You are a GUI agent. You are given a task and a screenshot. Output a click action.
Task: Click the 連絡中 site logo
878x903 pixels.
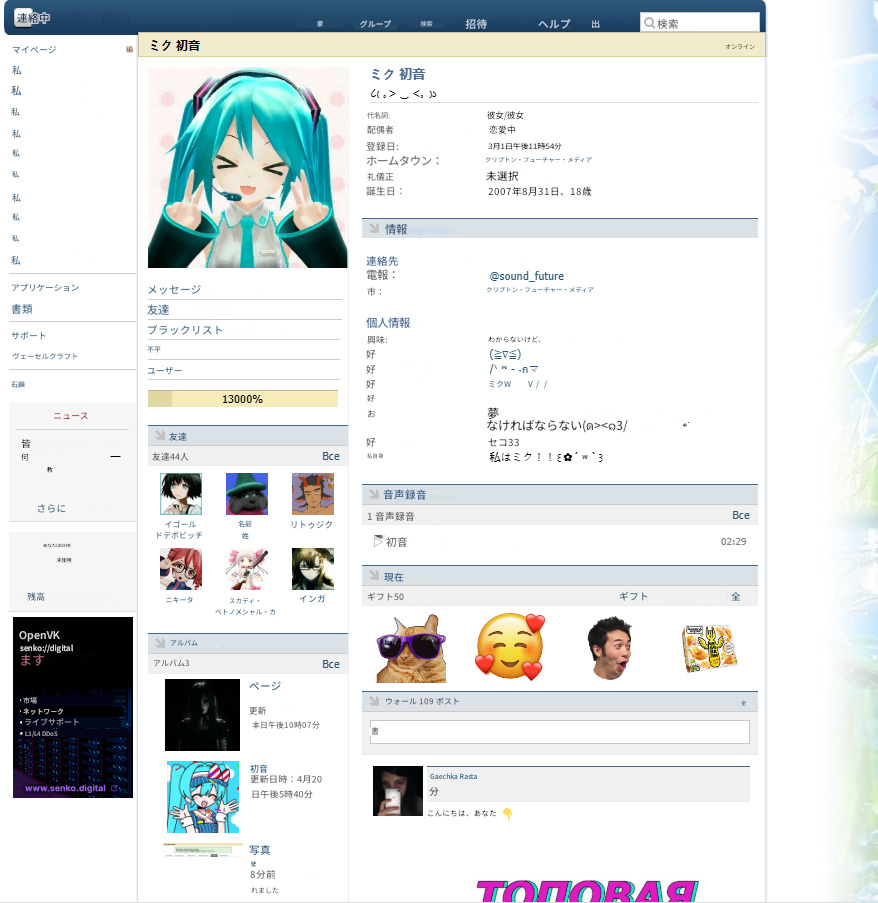coord(33,18)
